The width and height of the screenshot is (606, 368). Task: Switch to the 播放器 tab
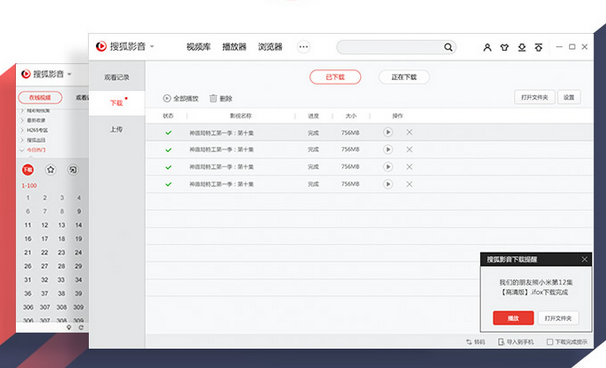coord(234,47)
